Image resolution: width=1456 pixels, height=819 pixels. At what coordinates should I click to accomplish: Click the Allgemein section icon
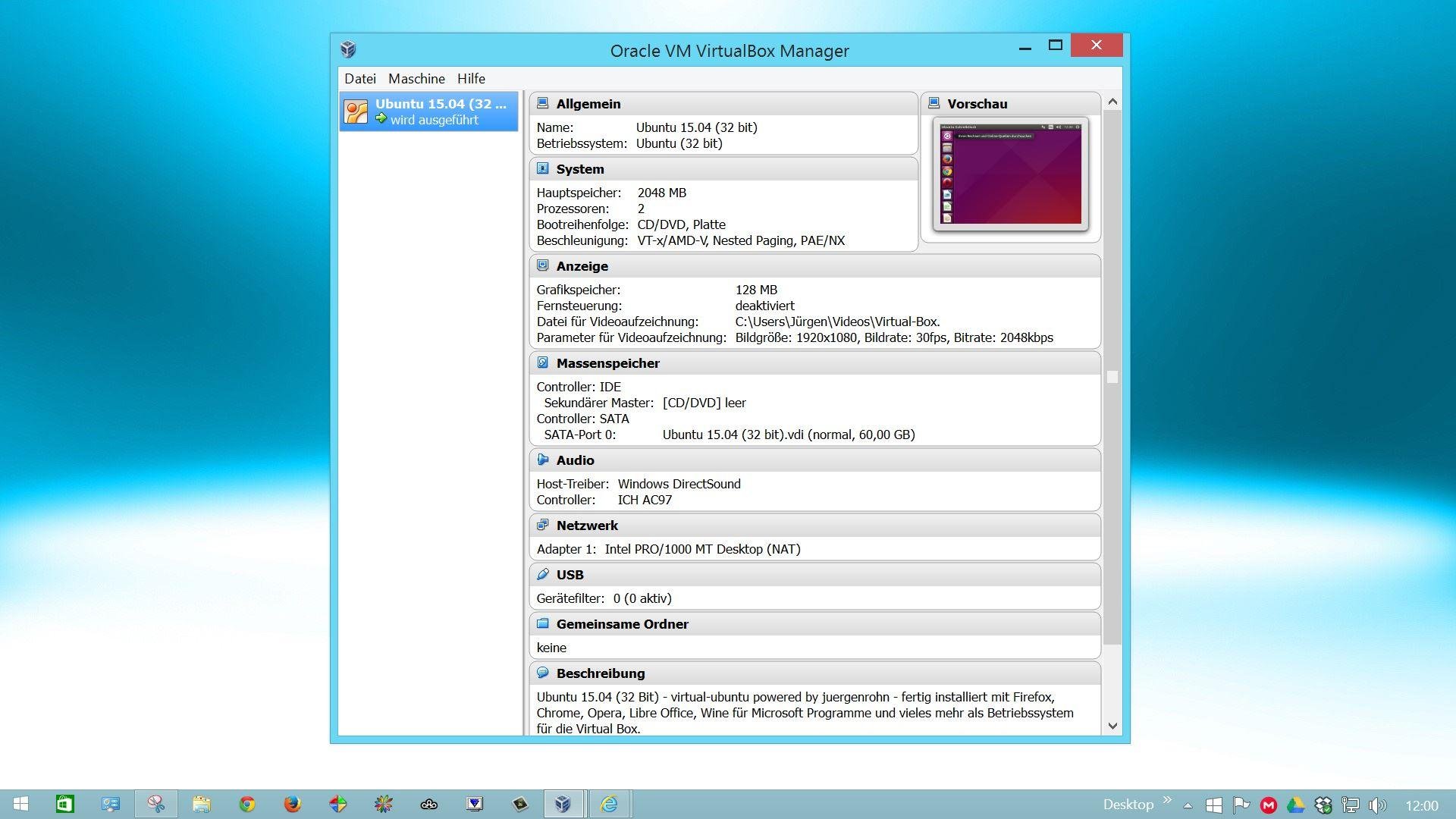click(542, 103)
